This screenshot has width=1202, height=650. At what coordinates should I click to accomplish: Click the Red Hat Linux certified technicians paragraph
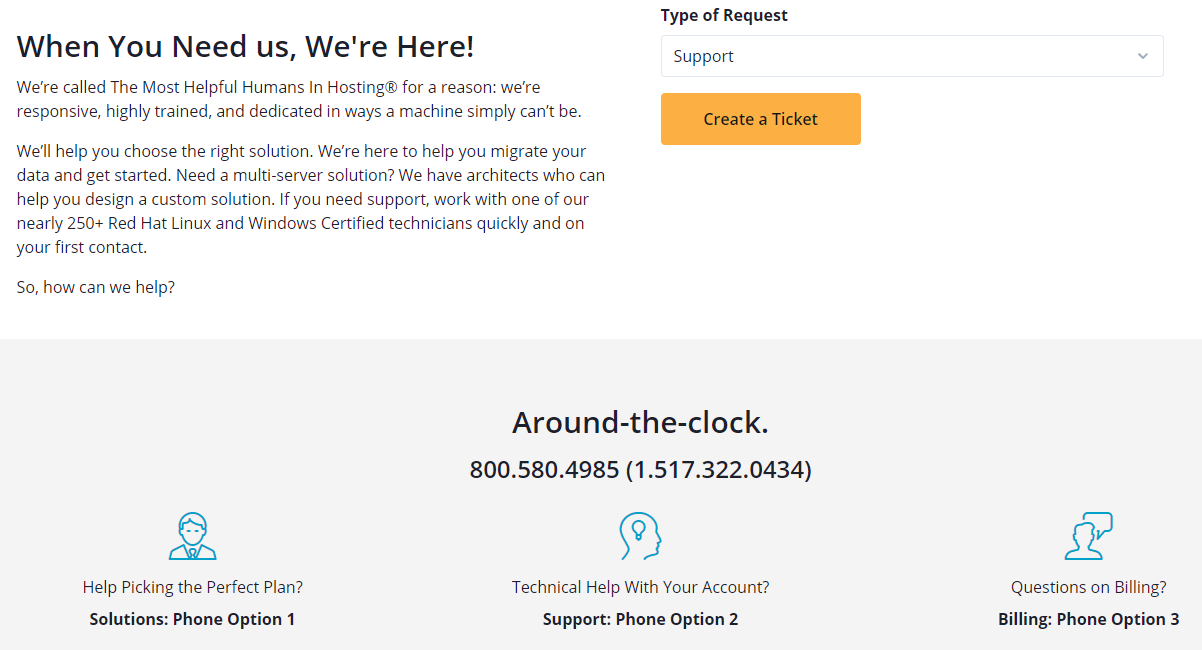click(311, 199)
